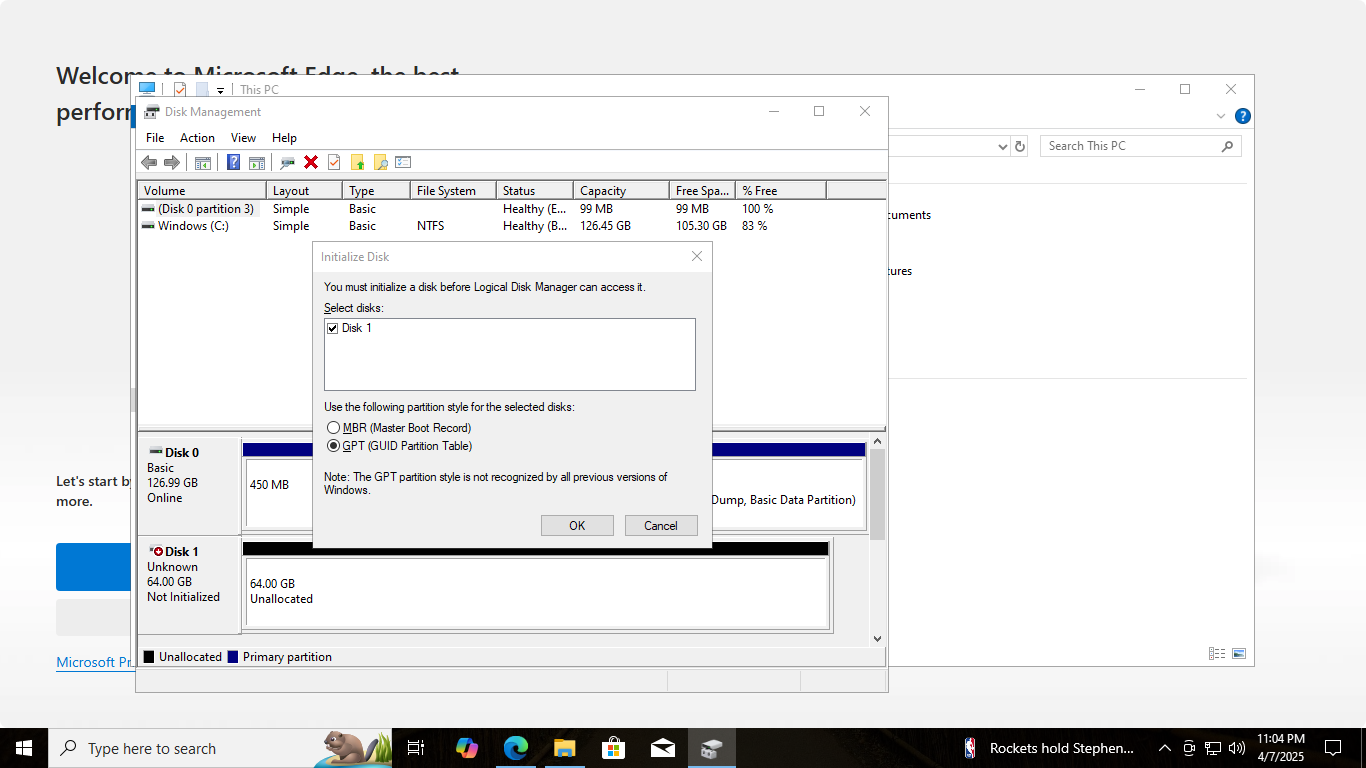Expand the ribbon chevron in This PC window
This screenshot has height=768, width=1366.
tap(1221, 116)
